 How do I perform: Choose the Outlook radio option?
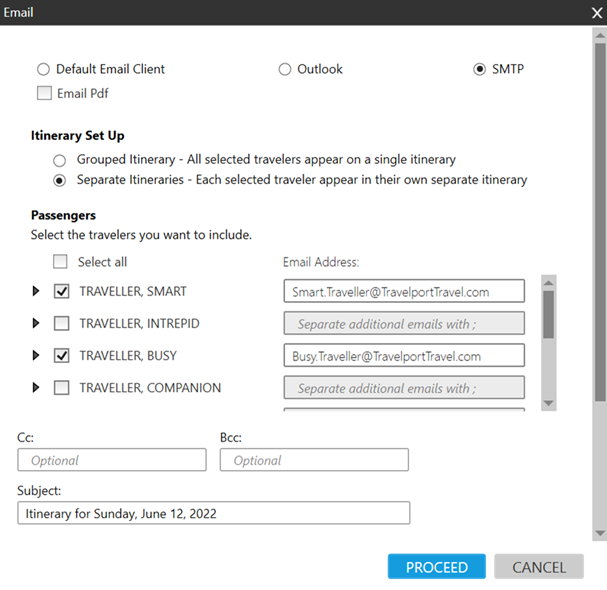[x=285, y=70]
